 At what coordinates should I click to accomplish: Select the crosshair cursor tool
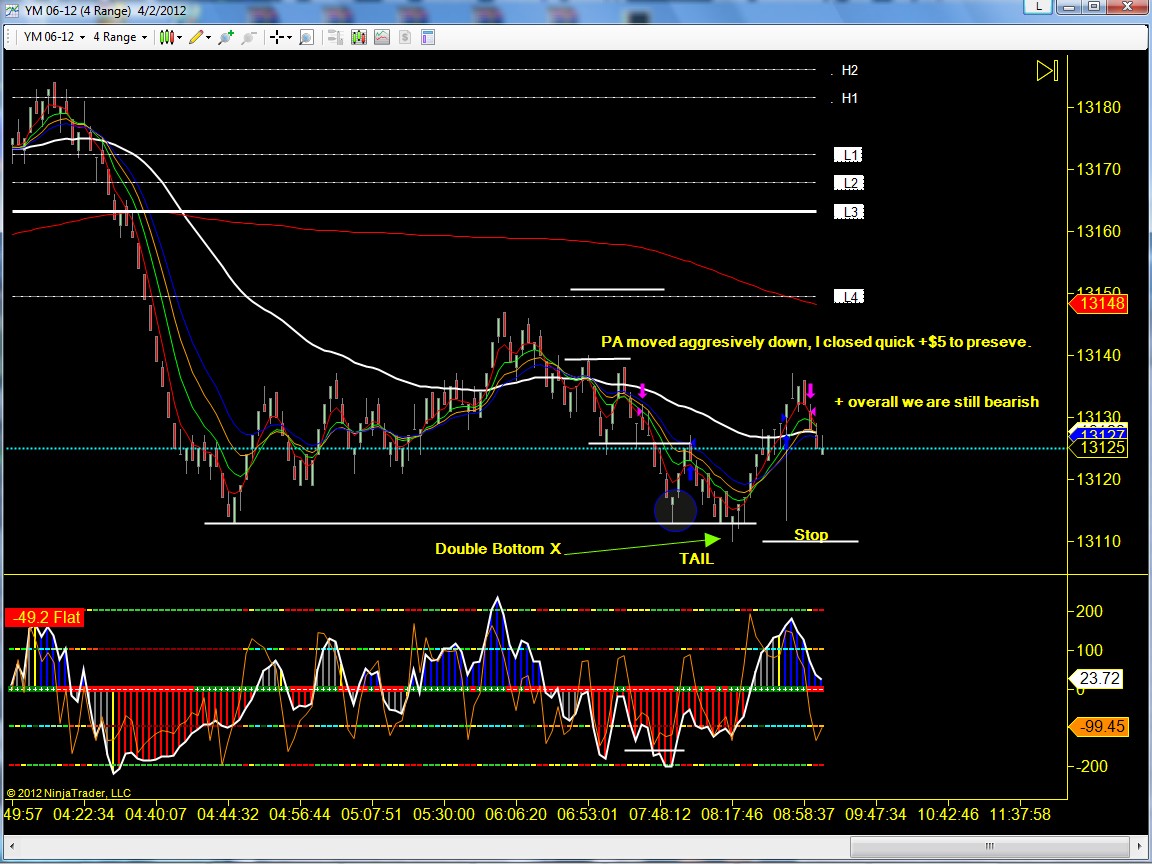(276, 37)
